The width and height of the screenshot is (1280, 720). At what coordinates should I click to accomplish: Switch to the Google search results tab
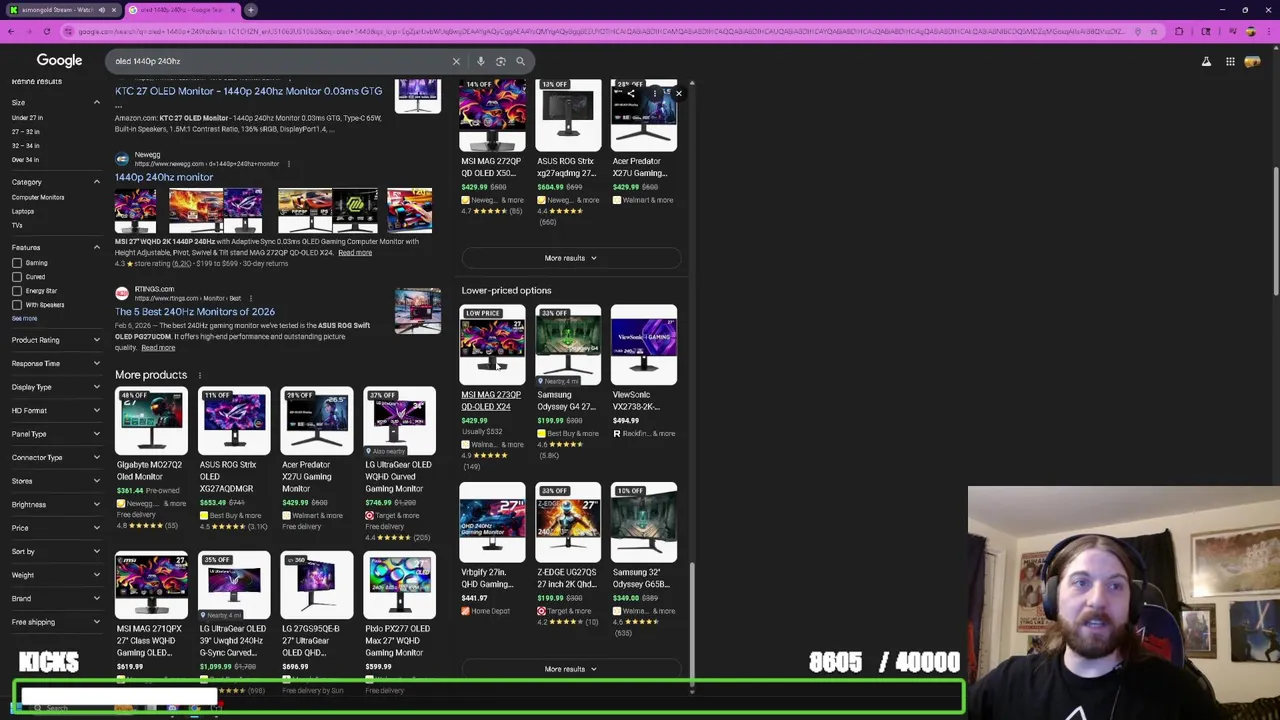pyautogui.click(x=181, y=10)
